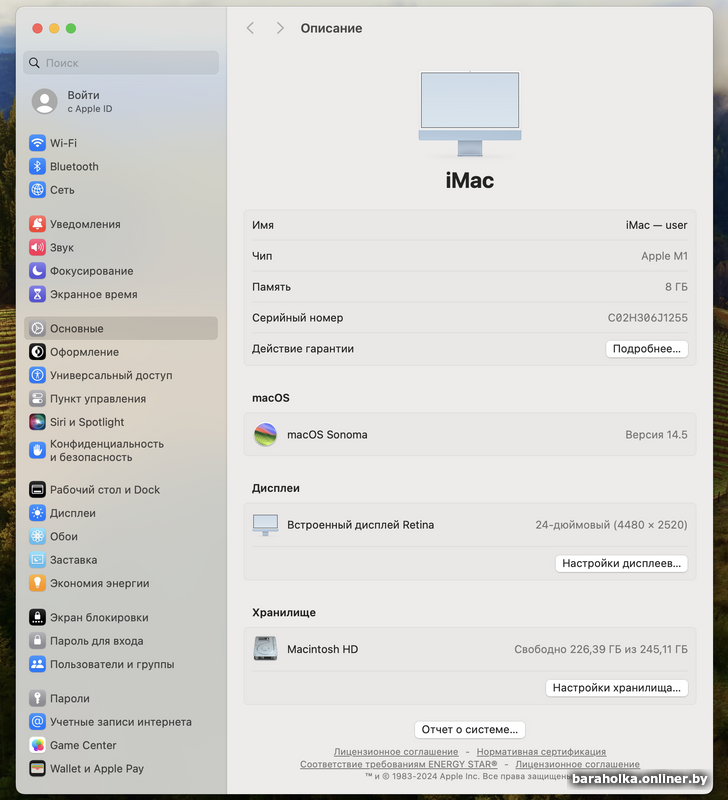Select Основные gear icon
The width and height of the screenshot is (728, 800).
click(37, 329)
